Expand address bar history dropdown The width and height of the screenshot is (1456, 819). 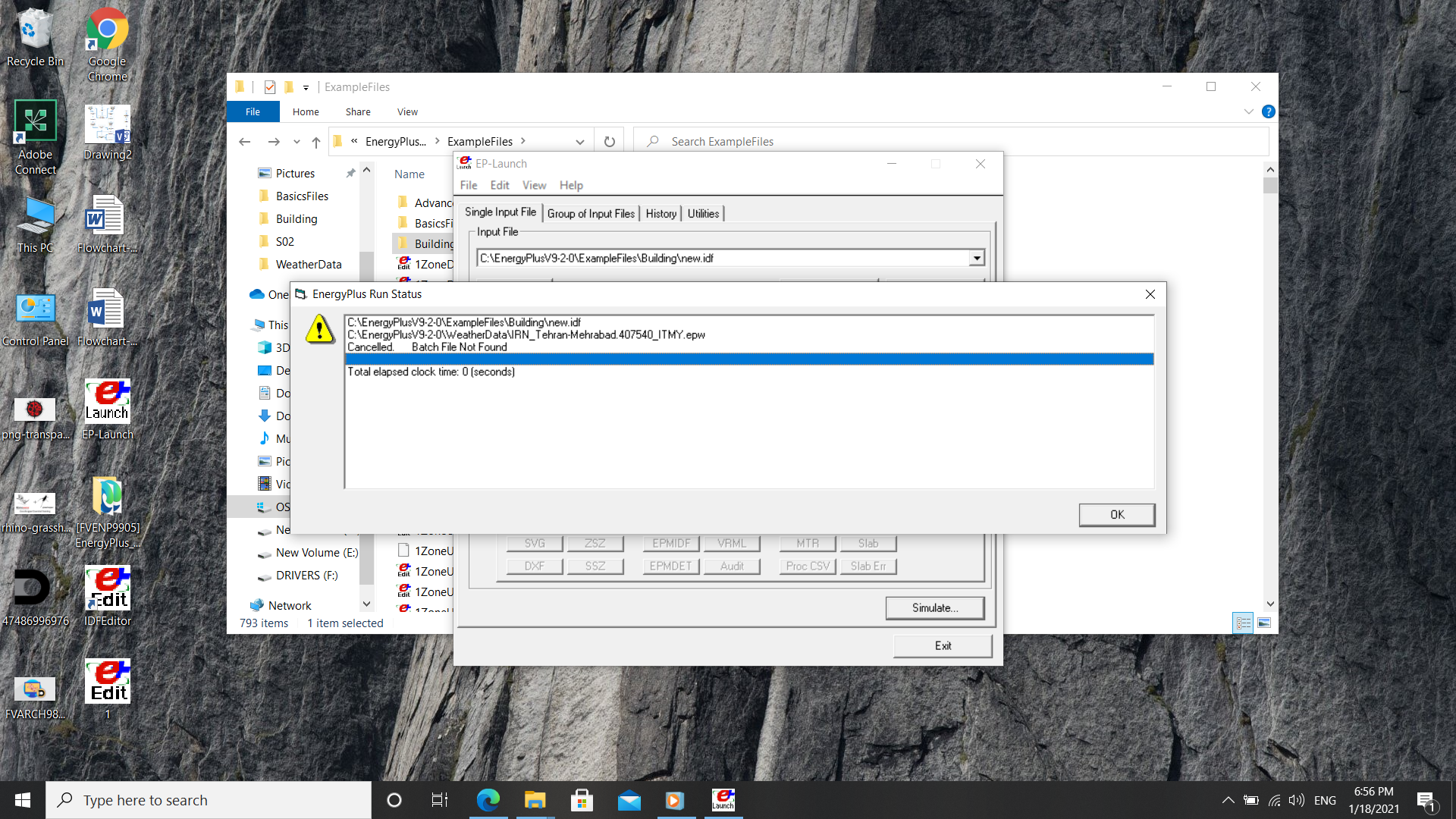click(580, 142)
